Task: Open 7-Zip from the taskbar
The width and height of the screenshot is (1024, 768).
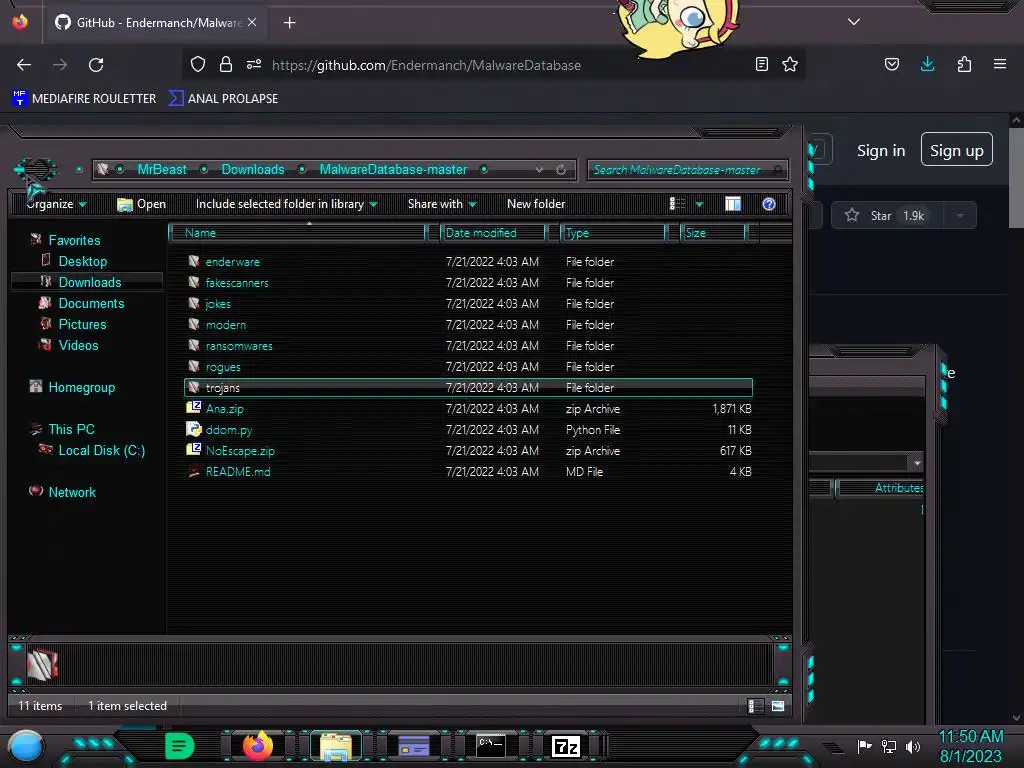Action: tap(566, 746)
